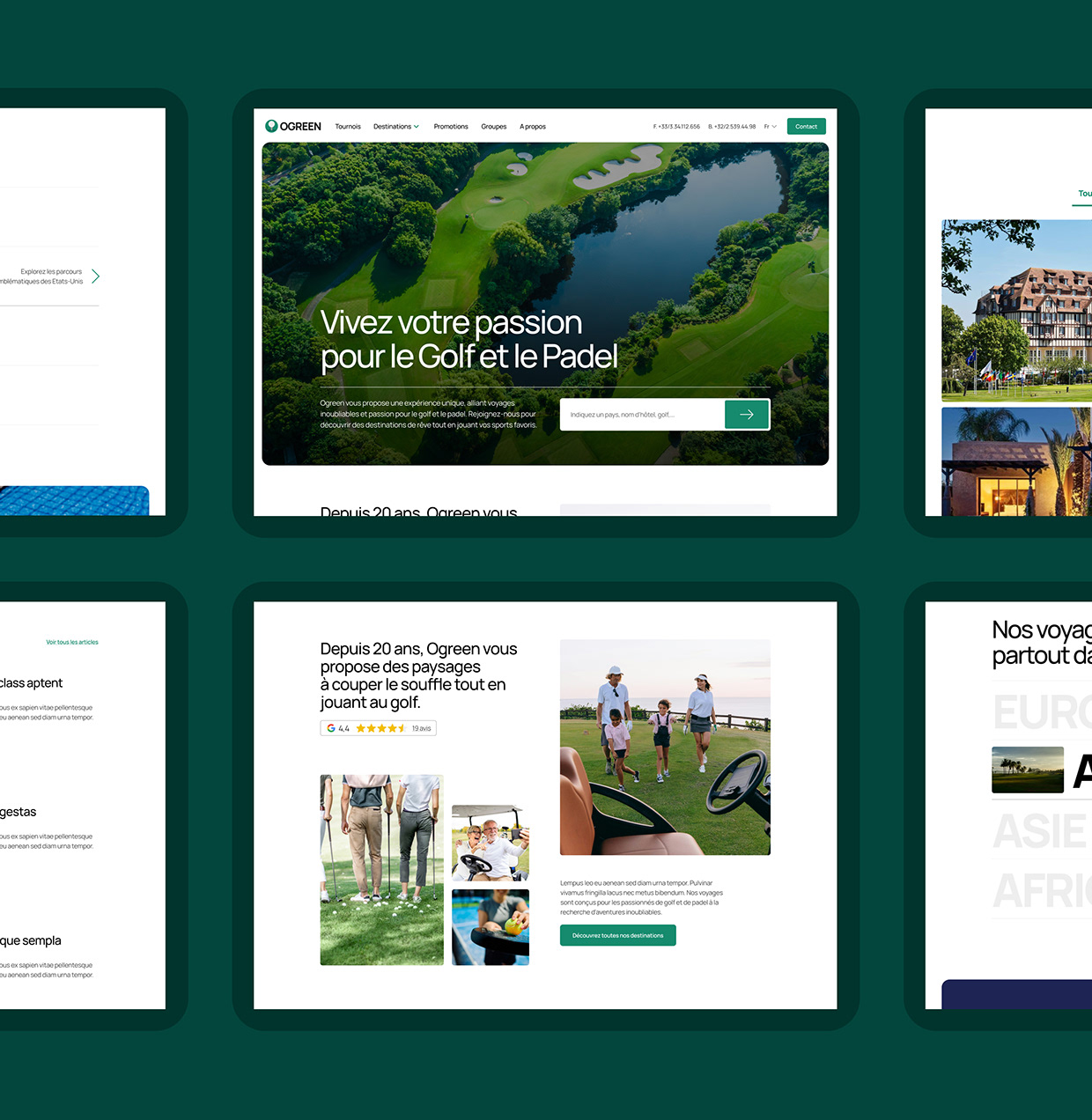
Task: Click the arrow beside "Explorez les parcours emblématiques des Etats-Unis"
Action: point(95,276)
